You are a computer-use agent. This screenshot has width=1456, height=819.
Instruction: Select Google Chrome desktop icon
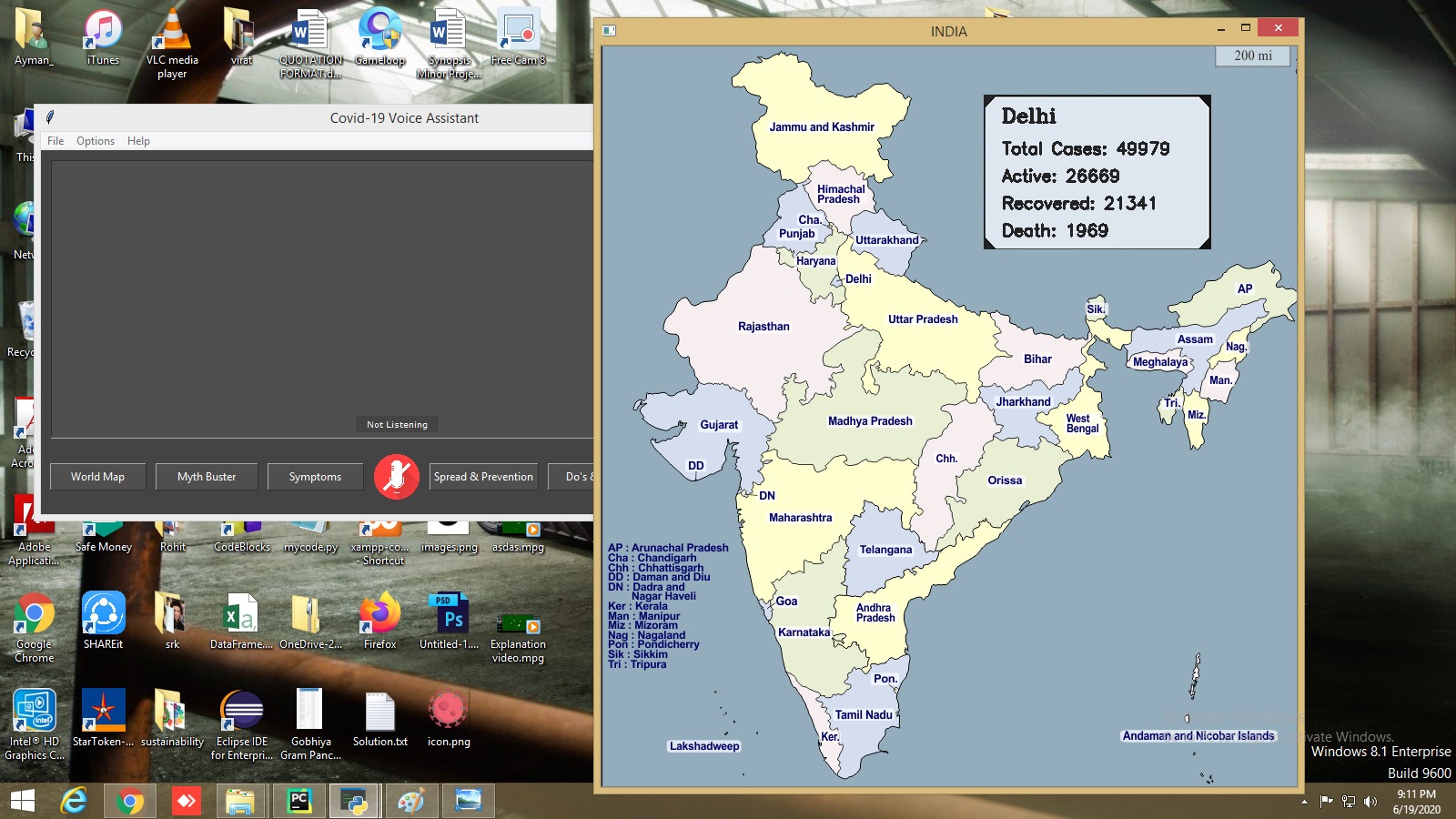point(35,628)
